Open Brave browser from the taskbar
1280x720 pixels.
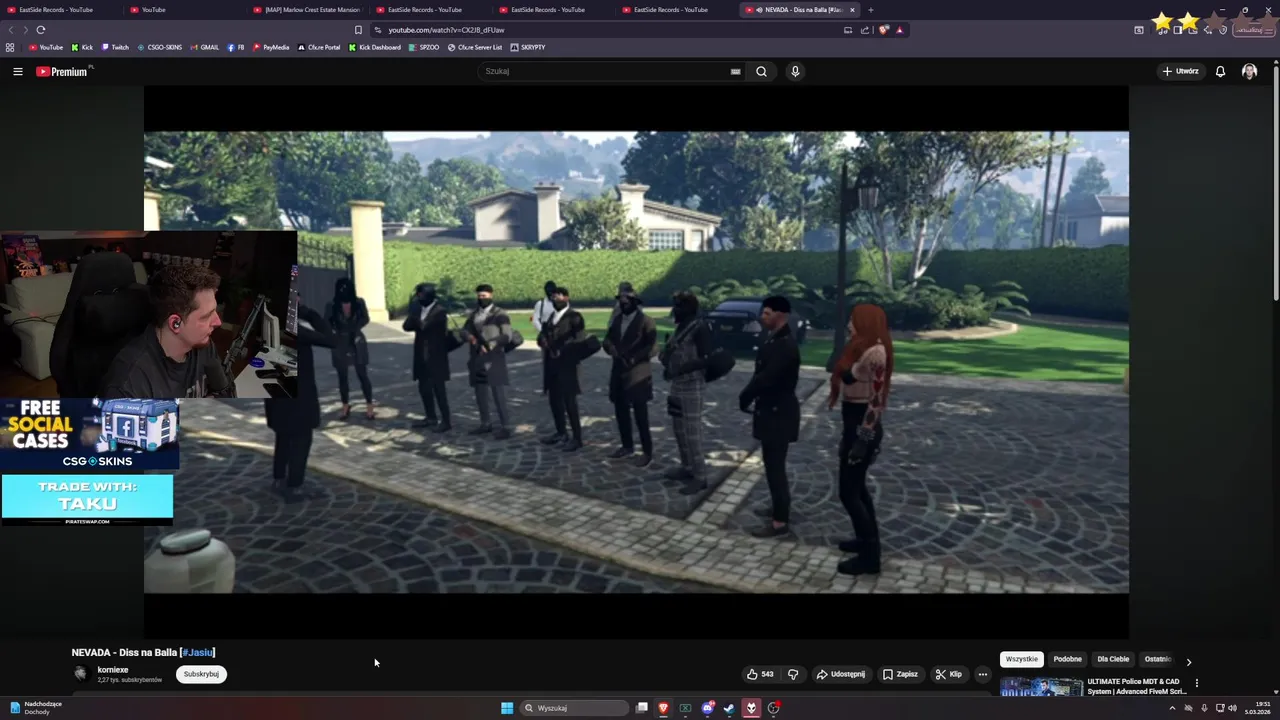(663, 708)
